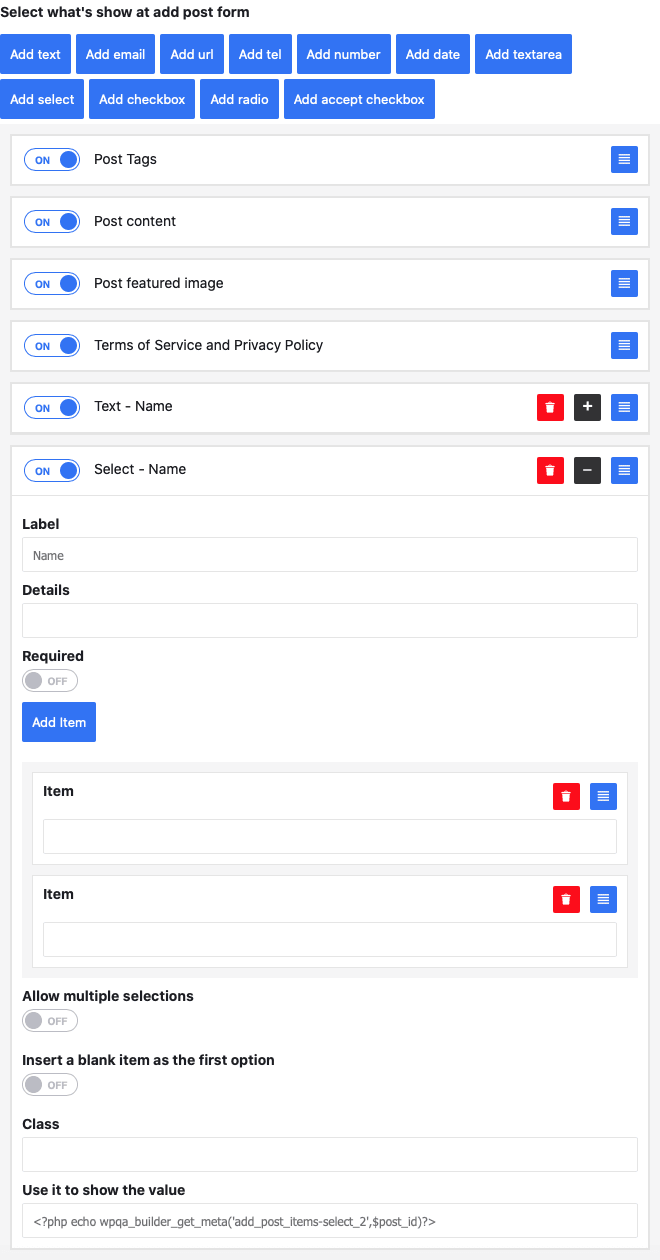Click drag handle for Post Tags row
660x1260 pixels.
tap(624, 159)
